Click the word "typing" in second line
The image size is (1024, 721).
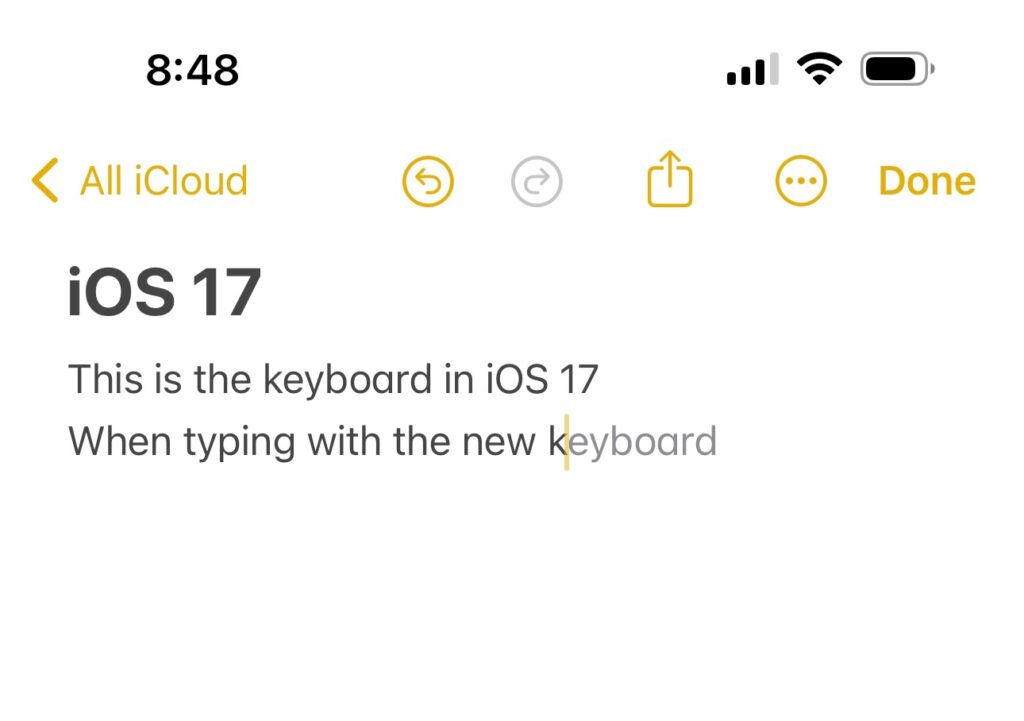click(x=238, y=442)
